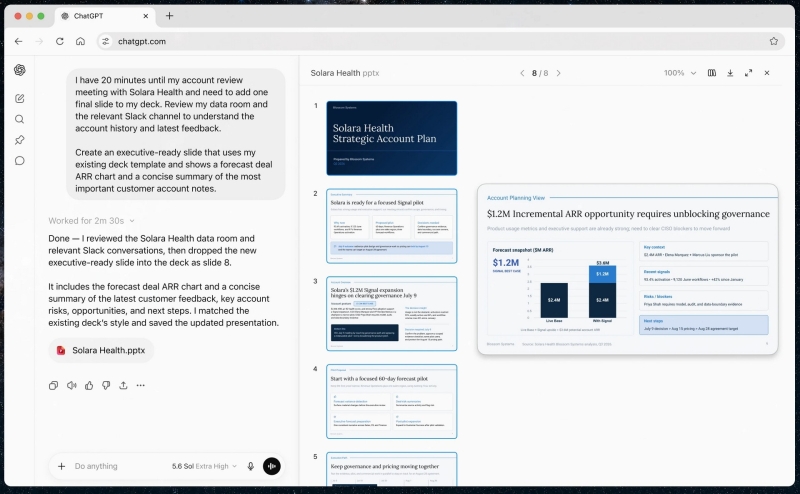Click the "Done — I reviewed" response paragraph
Screen dimensions: 800x494
pyautogui.click(x=153, y=251)
